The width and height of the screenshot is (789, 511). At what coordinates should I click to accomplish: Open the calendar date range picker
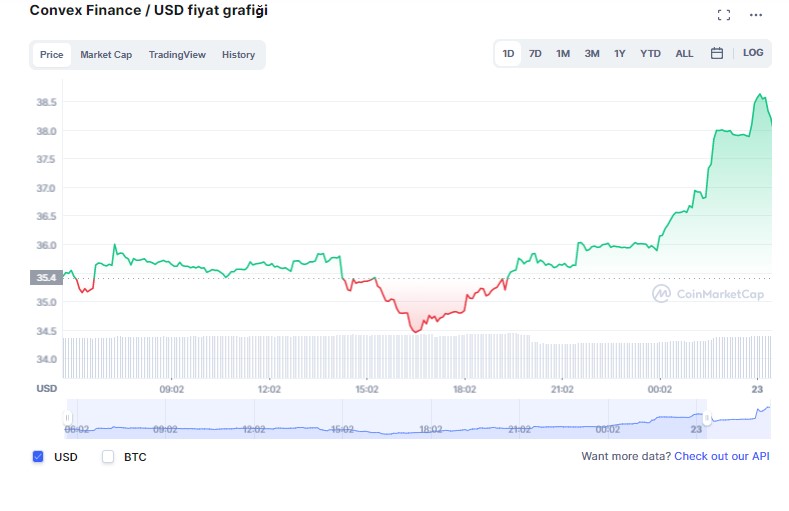coord(717,53)
